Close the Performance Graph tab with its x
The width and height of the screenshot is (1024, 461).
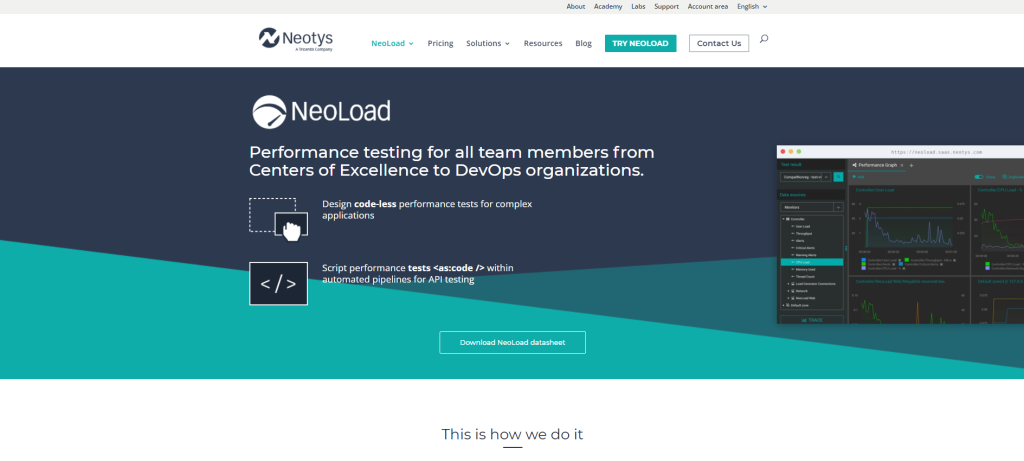pyautogui.click(x=902, y=165)
